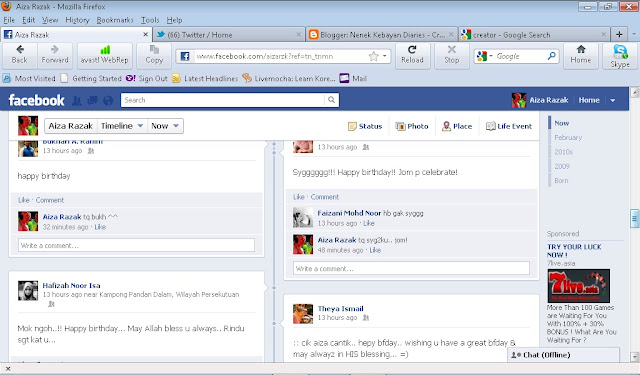The width and height of the screenshot is (640, 375).
Task: Switch to the creator - Google Search tab
Action: 534,35
